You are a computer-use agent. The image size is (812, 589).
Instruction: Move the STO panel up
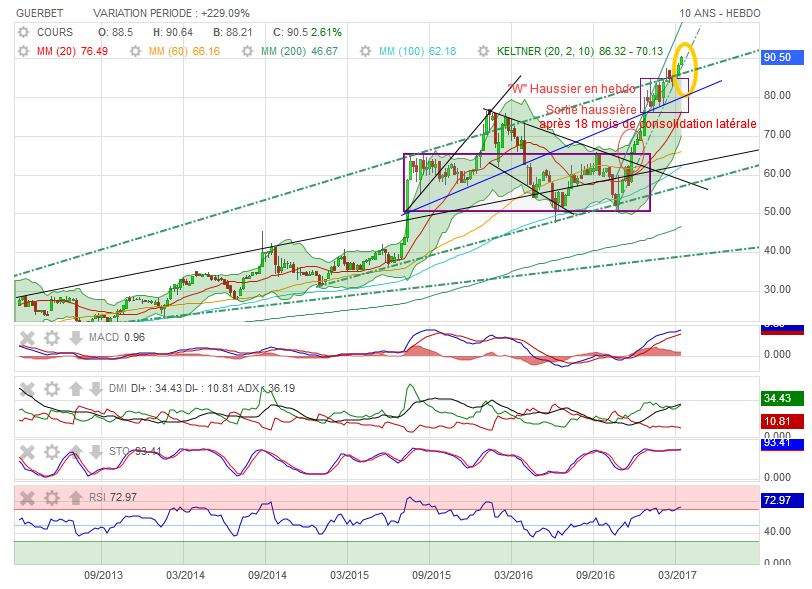[x=76, y=452]
